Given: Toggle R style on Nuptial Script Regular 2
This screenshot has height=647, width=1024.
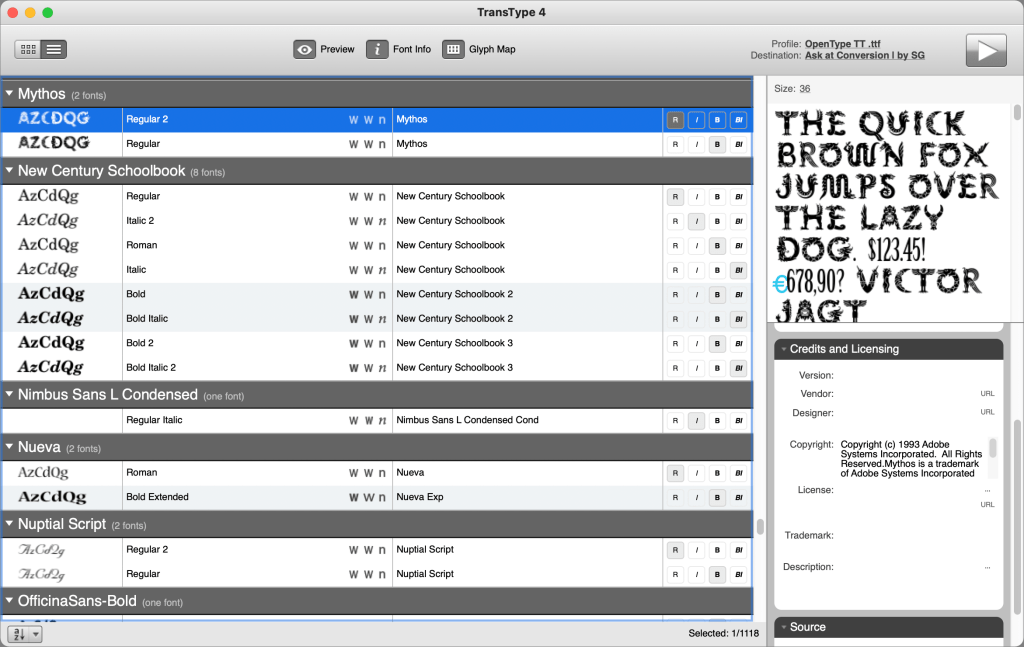Looking at the screenshot, I should tap(675, 550).
